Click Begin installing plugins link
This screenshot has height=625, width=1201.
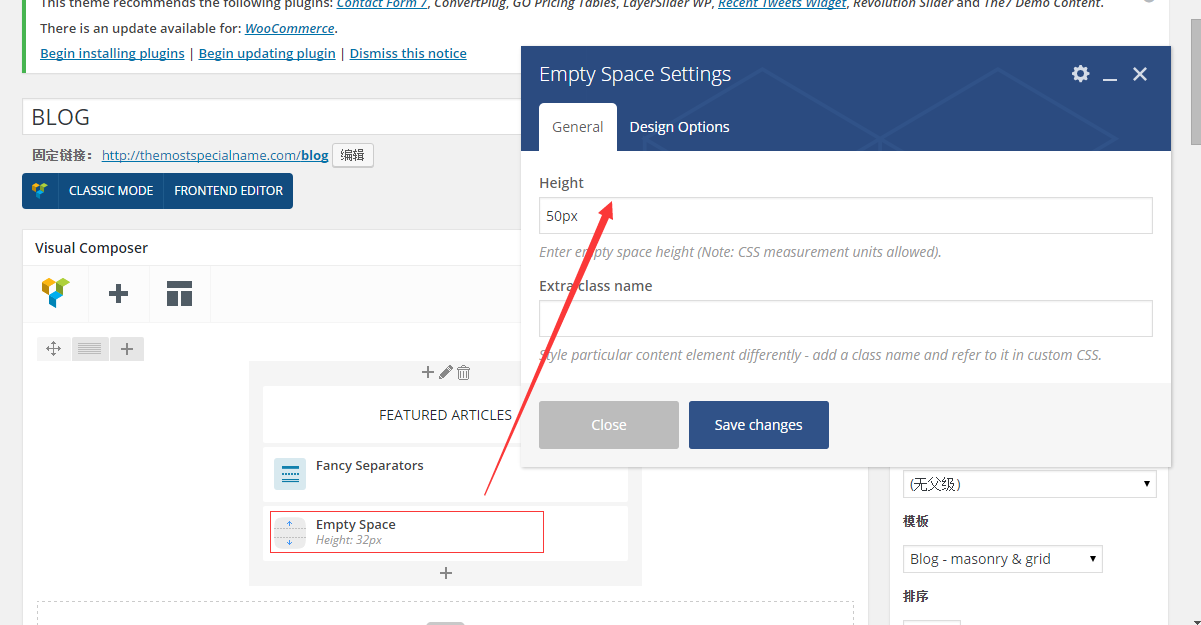coord(112,53)
